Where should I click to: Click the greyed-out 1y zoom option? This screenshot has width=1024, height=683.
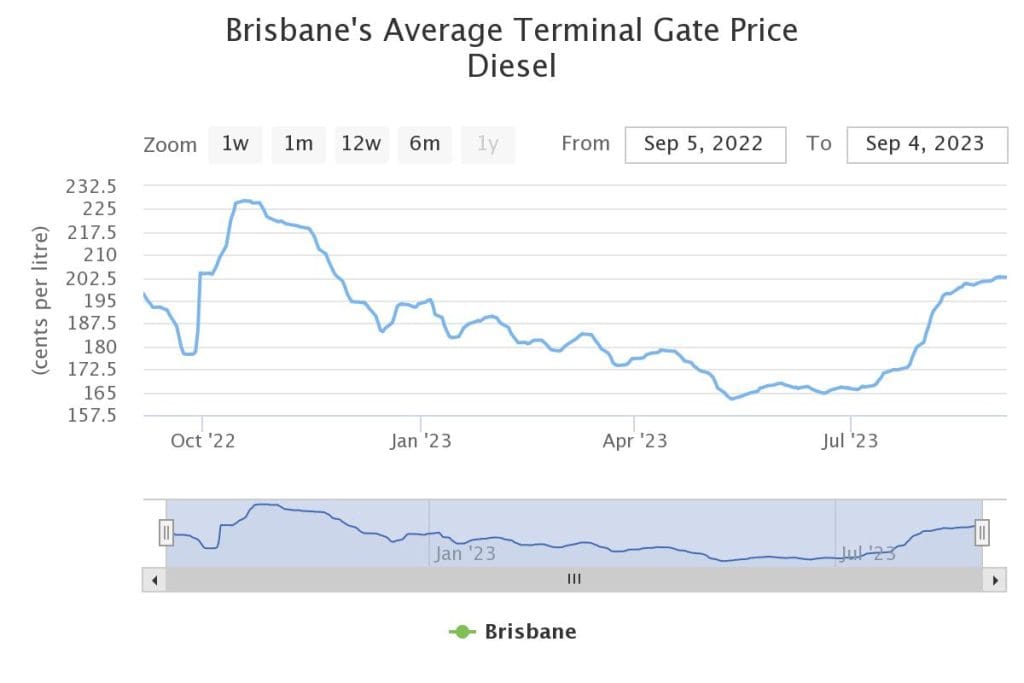pos(487,144)
